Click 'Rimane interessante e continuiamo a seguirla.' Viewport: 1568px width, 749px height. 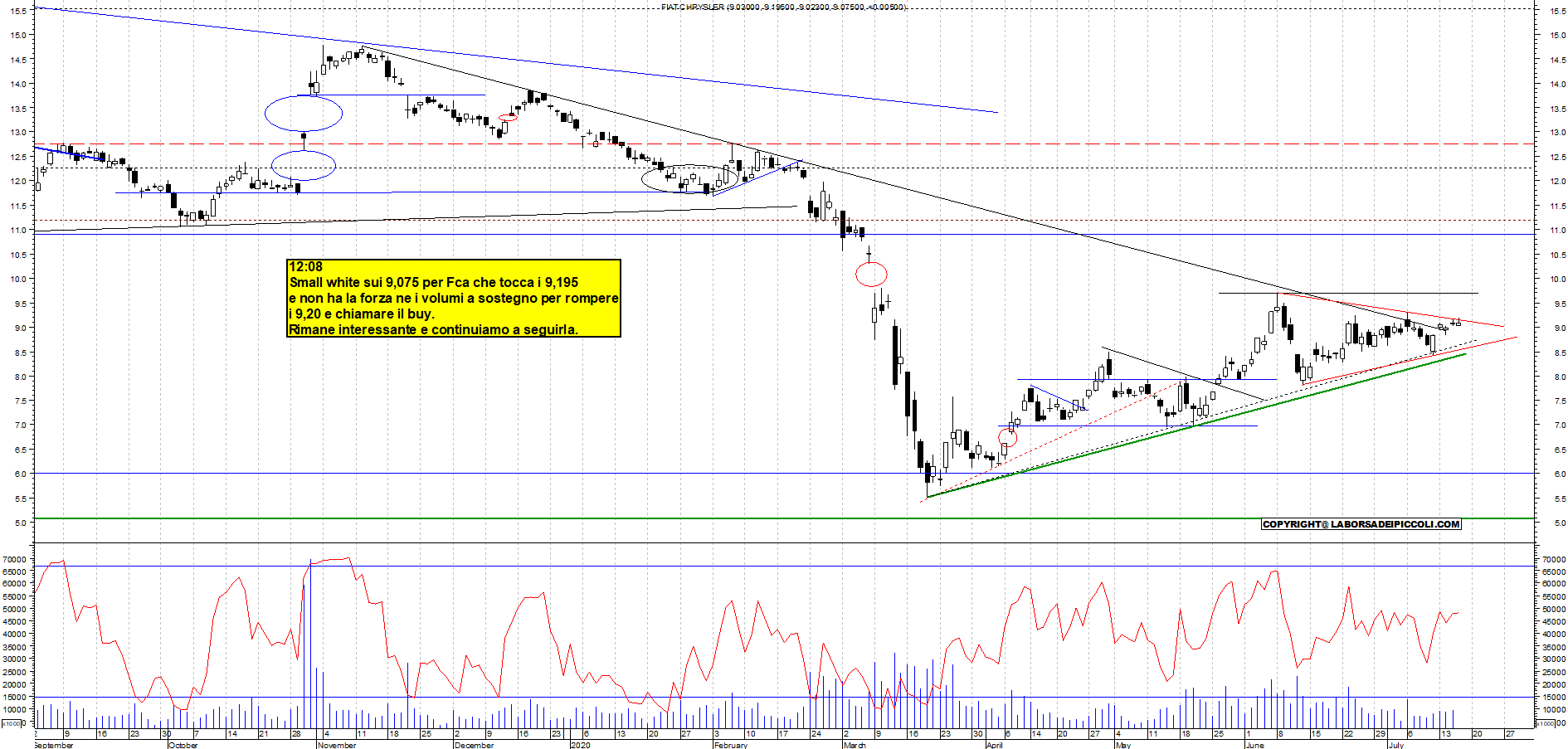coord(433,329)
